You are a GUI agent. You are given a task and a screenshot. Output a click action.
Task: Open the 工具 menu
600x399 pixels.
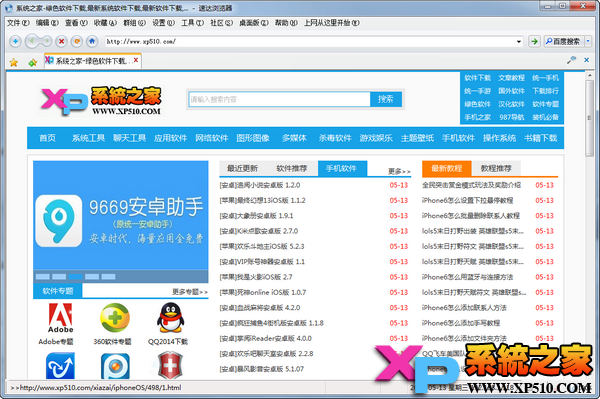click(192, 23)
